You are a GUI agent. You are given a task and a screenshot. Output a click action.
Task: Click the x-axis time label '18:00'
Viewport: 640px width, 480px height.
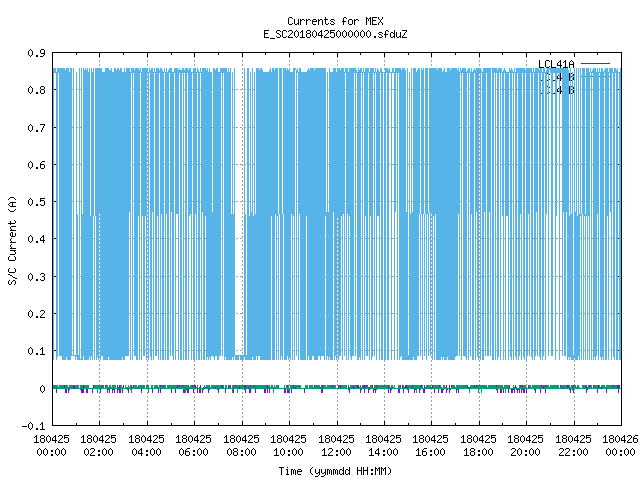(x=478, y=452)
